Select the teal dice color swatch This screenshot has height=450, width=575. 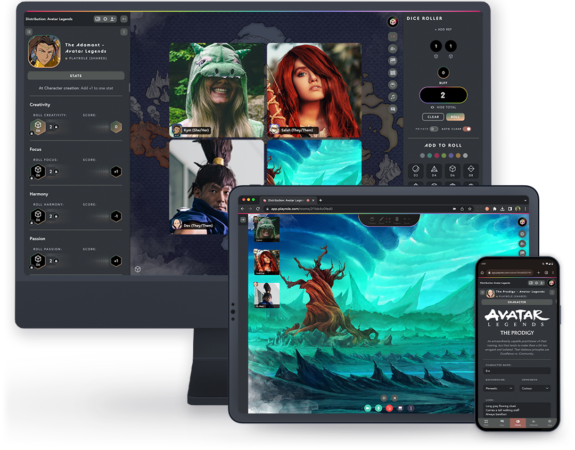(429, 156)
